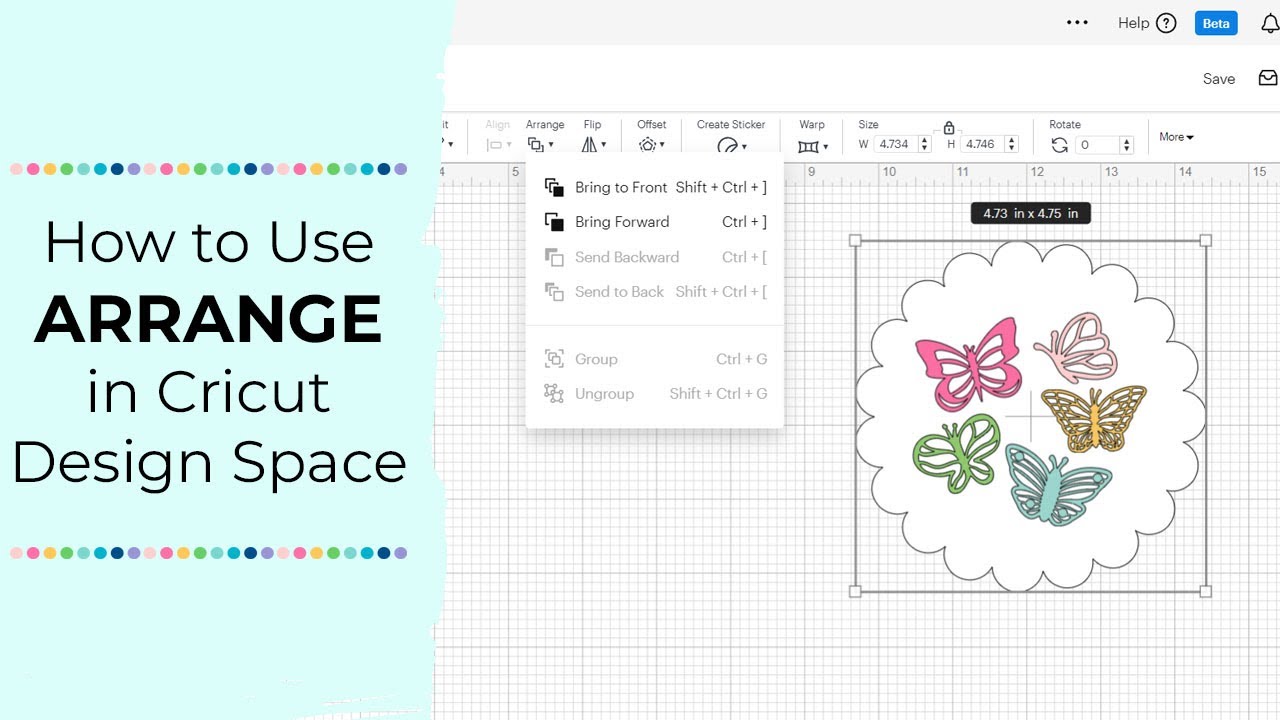Click the Beta badge button
This screenshot has height=720, width=1280.
[1216, 23]
